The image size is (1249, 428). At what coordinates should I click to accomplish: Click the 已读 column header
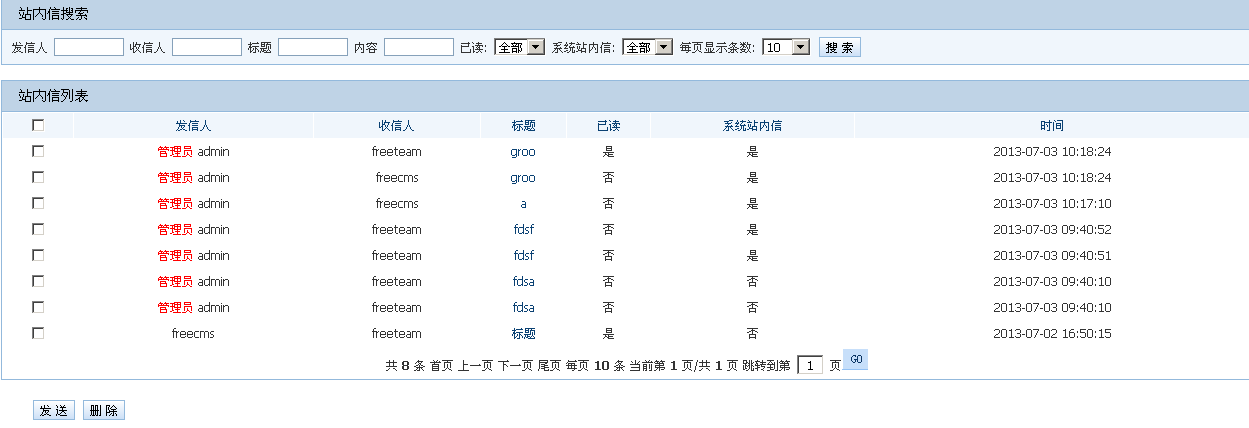coord(608,126)
